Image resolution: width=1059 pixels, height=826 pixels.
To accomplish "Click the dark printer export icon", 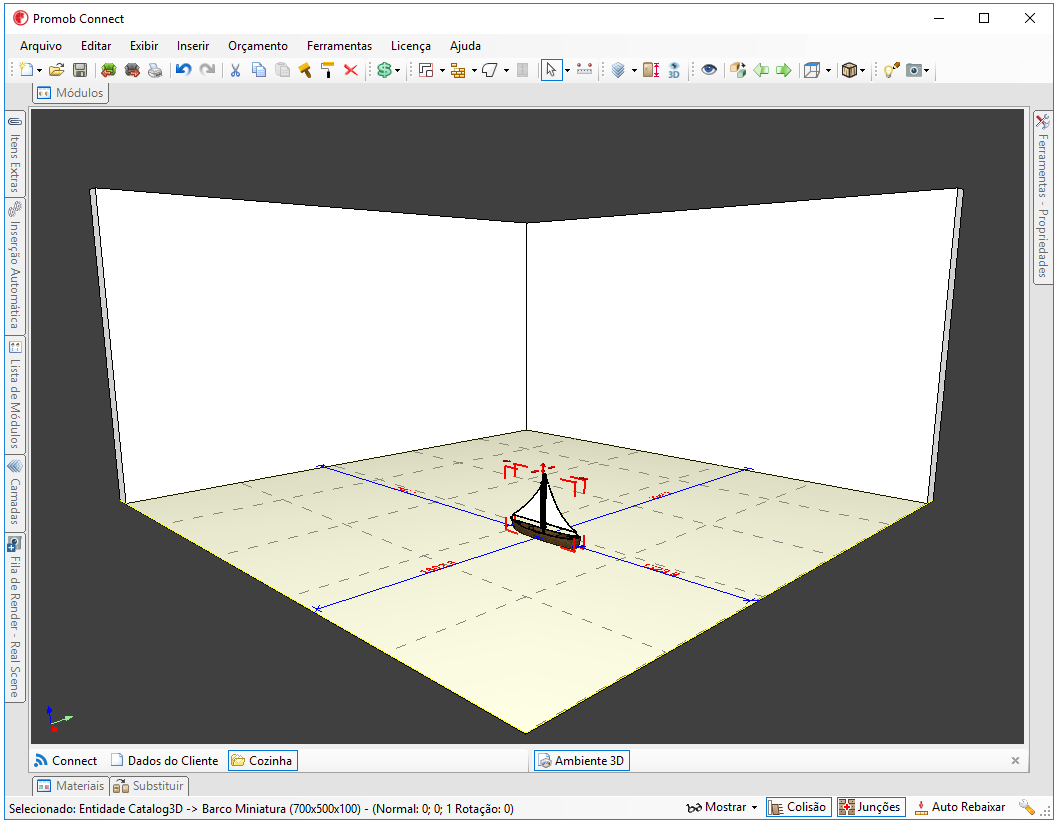I will pyautogui.click(x=132, y=70).
